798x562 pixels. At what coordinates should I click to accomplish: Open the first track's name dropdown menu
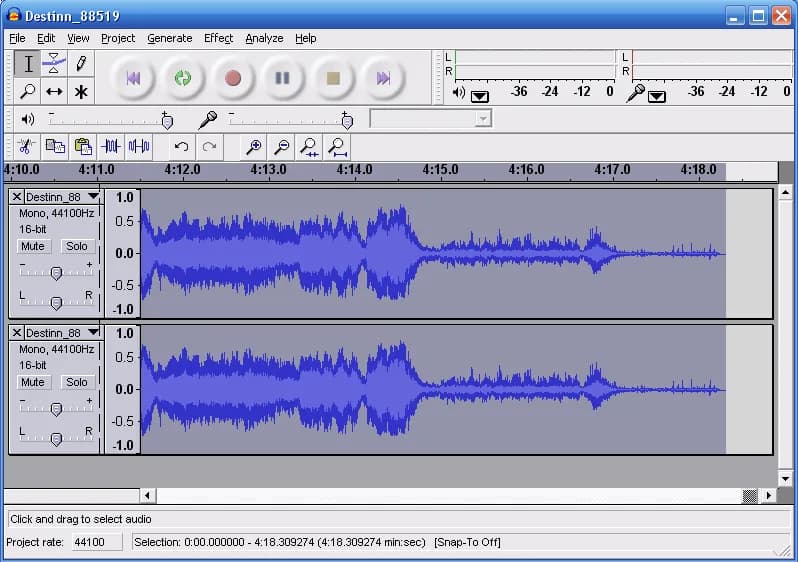[93, 196]
